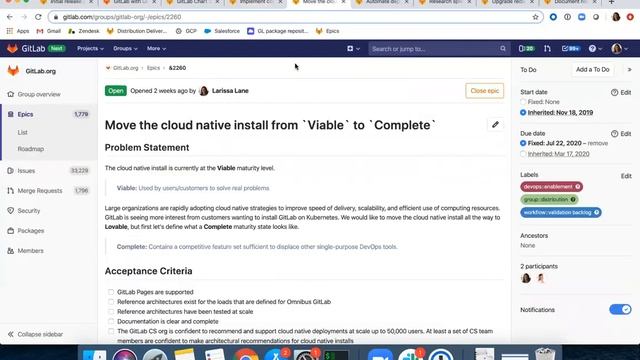The image size is (640, 360).
Task: Click Collapse sidebar
Action: click(x=35, y=334)
